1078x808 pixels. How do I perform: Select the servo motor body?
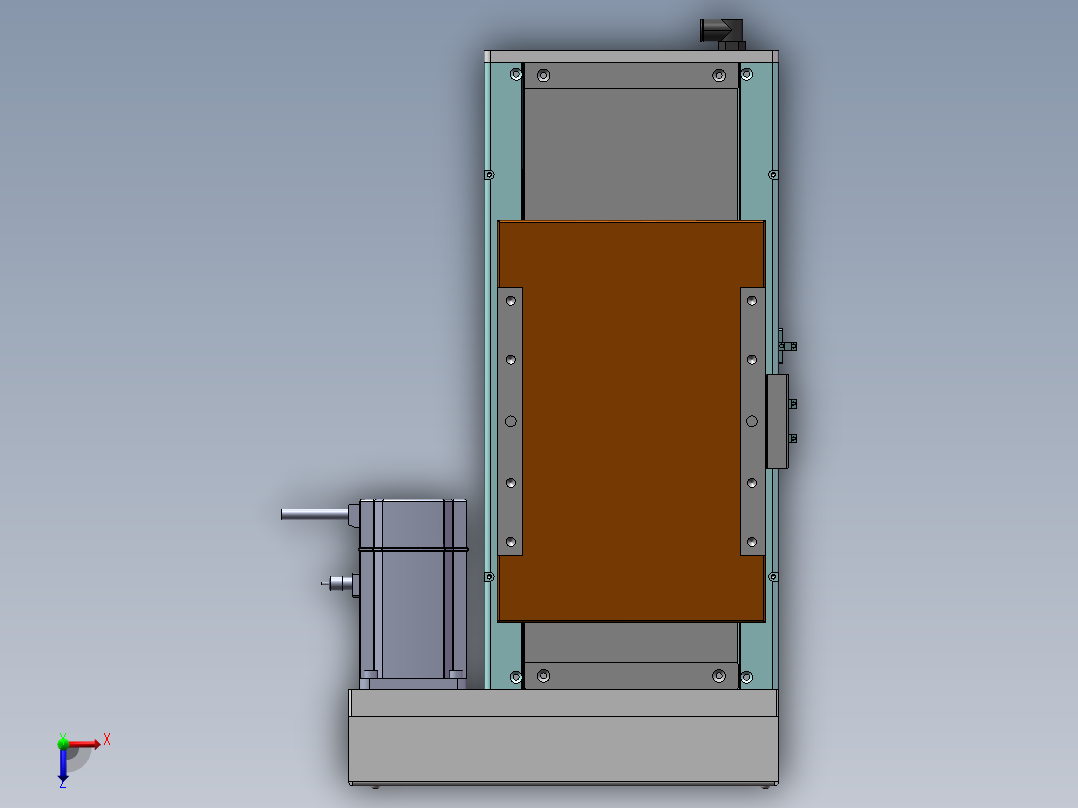(x=412, y=593)
